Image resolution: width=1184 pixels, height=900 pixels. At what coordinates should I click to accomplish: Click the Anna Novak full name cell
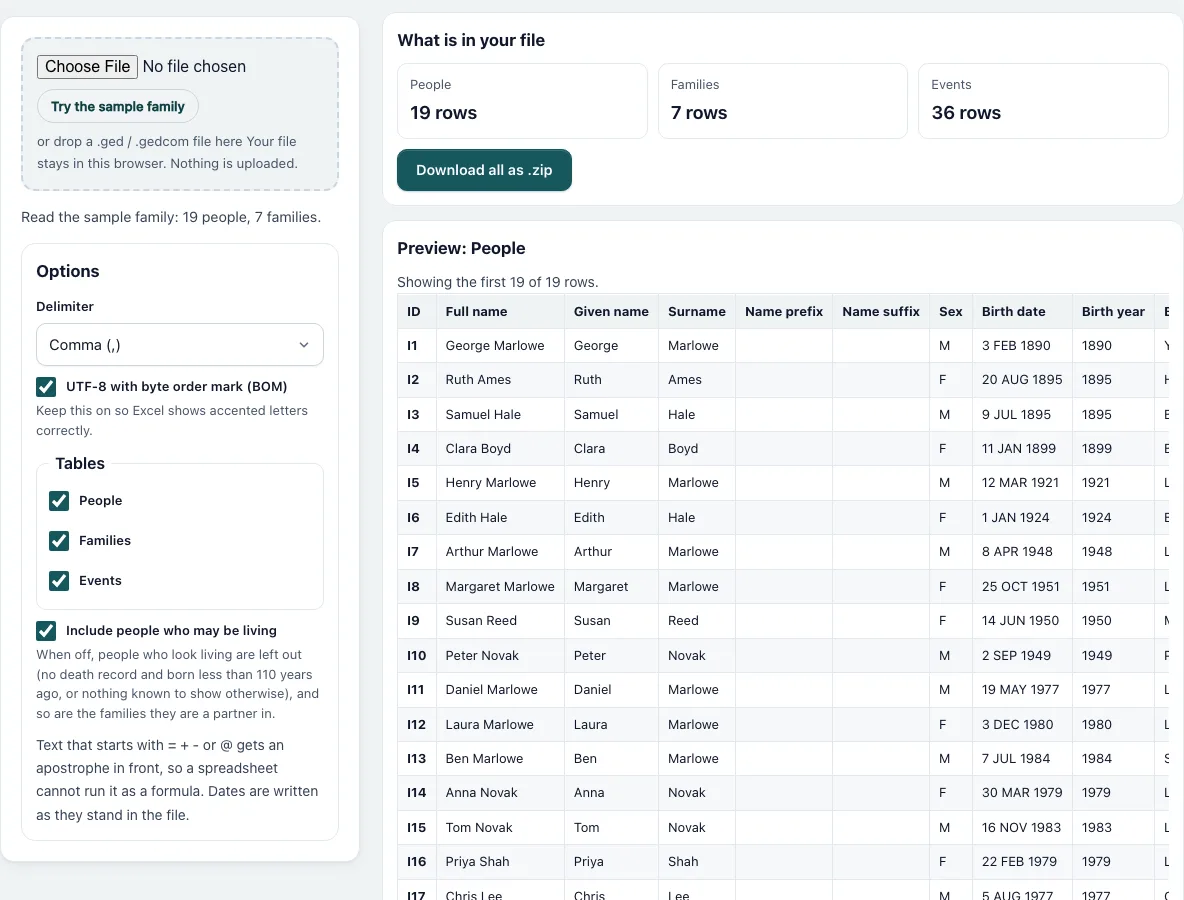pyautogui.click(x=500, y=793)
